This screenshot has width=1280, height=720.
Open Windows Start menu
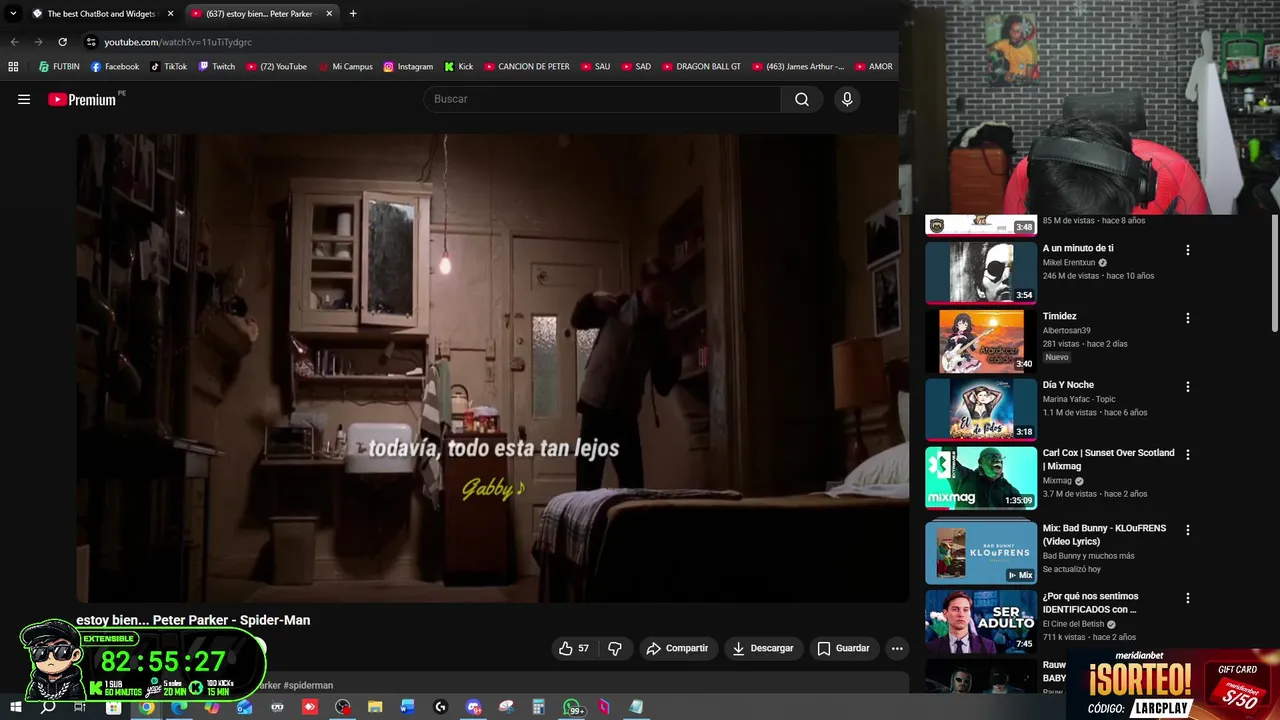[15, 707]
